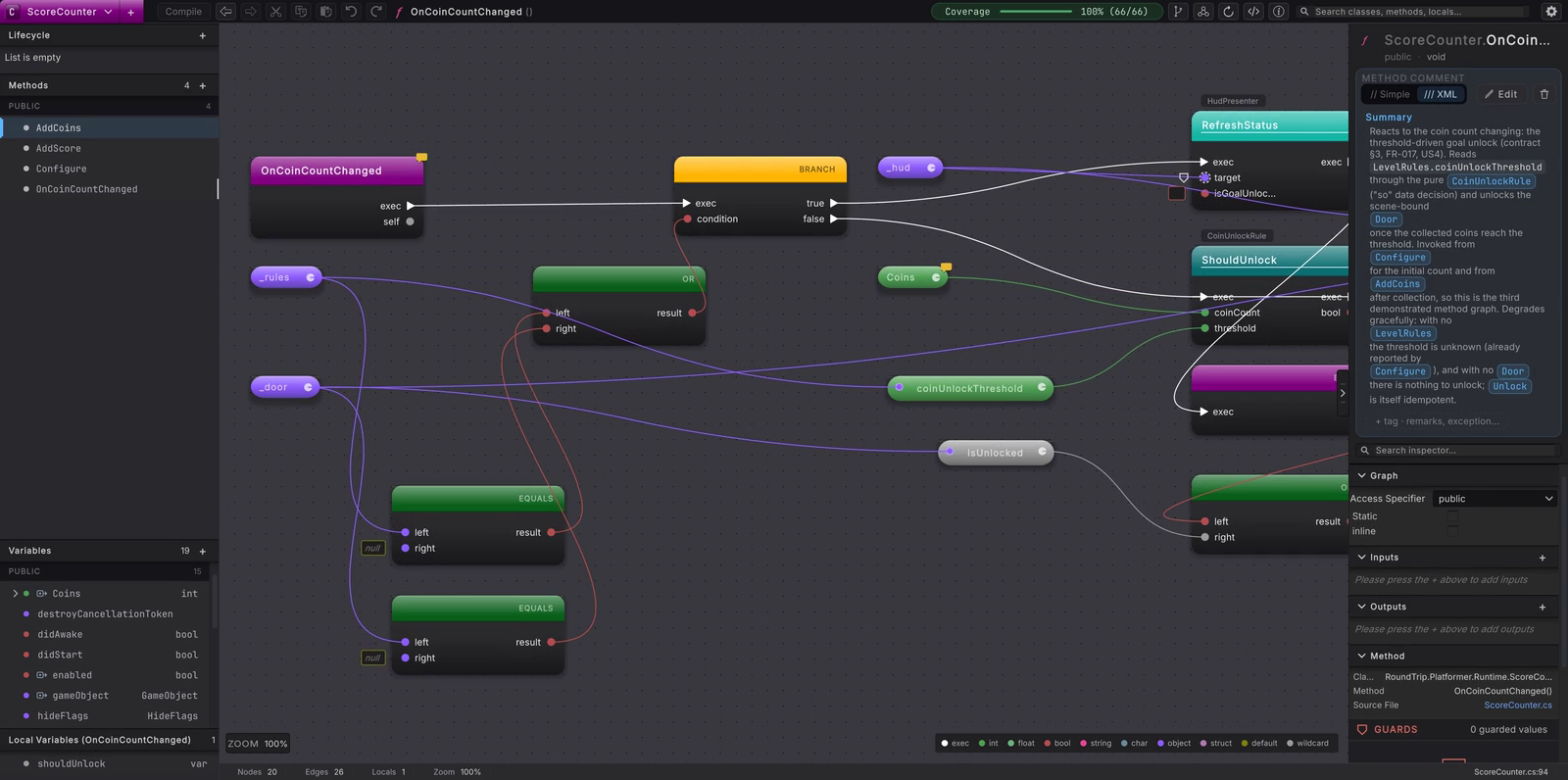The height and width of the screenshot is (780, 1568).
Task: Tick the Static checkbox
Action: [1452, 516]
